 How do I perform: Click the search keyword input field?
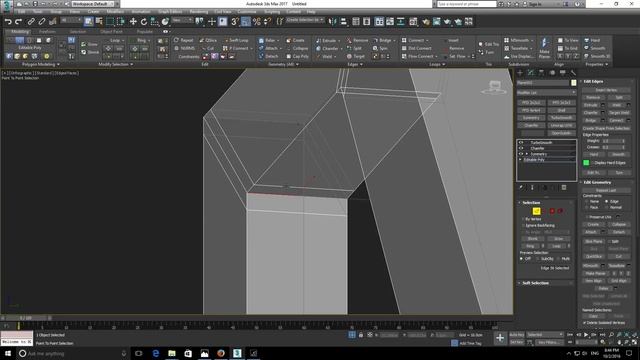[467, 4]
